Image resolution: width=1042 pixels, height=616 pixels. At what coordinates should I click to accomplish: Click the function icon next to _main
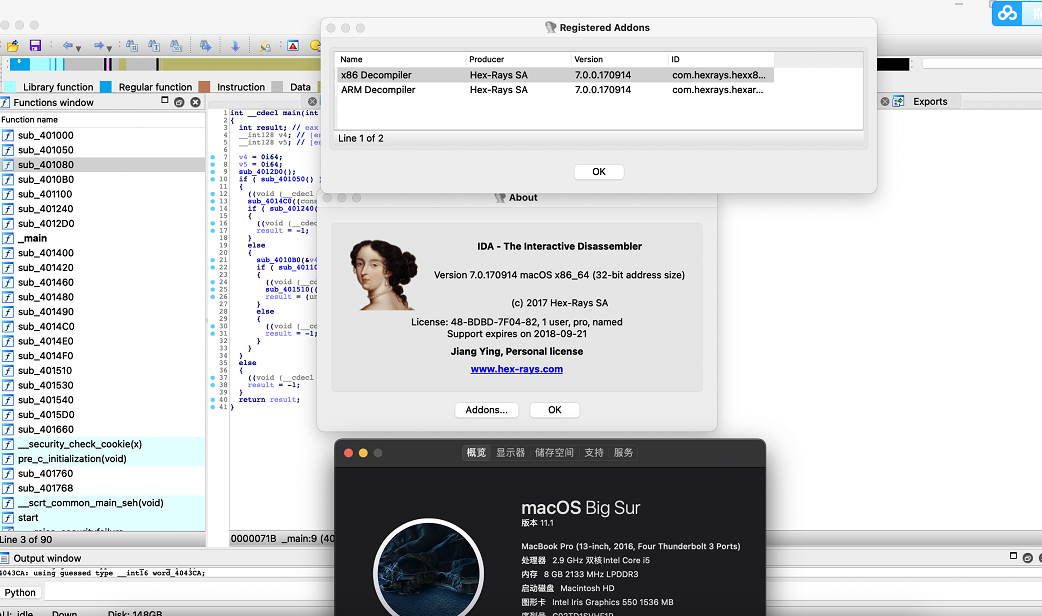pos(8,239)
